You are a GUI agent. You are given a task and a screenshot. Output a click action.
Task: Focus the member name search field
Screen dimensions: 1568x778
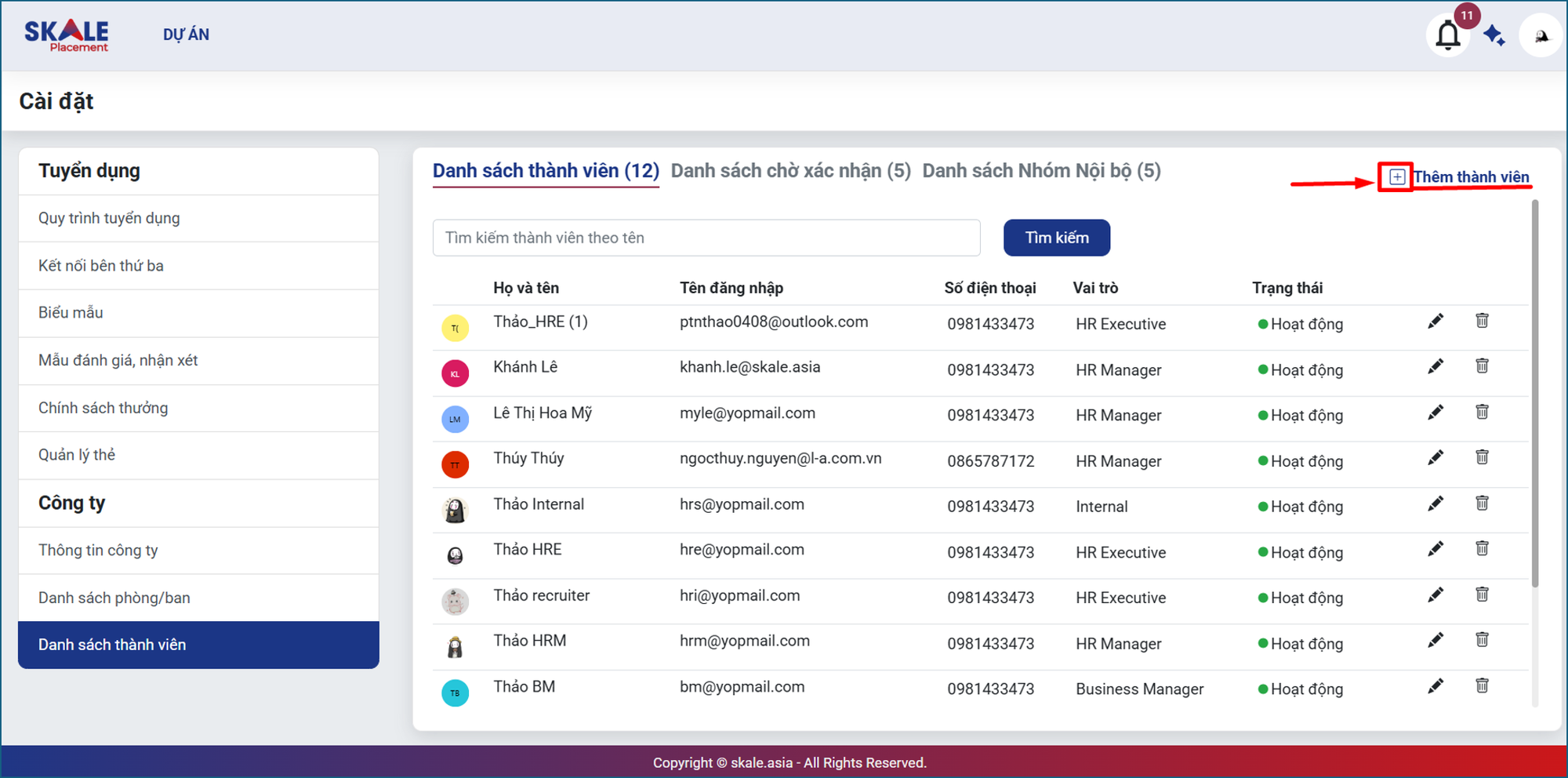coord(706,238)
